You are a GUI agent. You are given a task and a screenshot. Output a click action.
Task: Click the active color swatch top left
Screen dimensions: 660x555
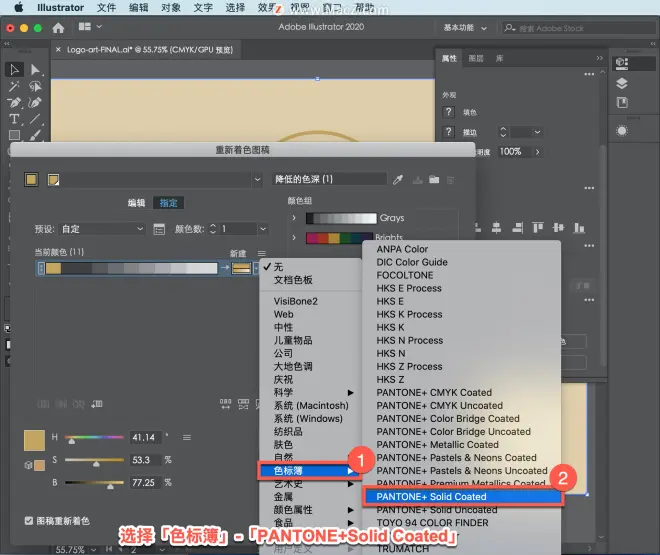tap(31, 180)
